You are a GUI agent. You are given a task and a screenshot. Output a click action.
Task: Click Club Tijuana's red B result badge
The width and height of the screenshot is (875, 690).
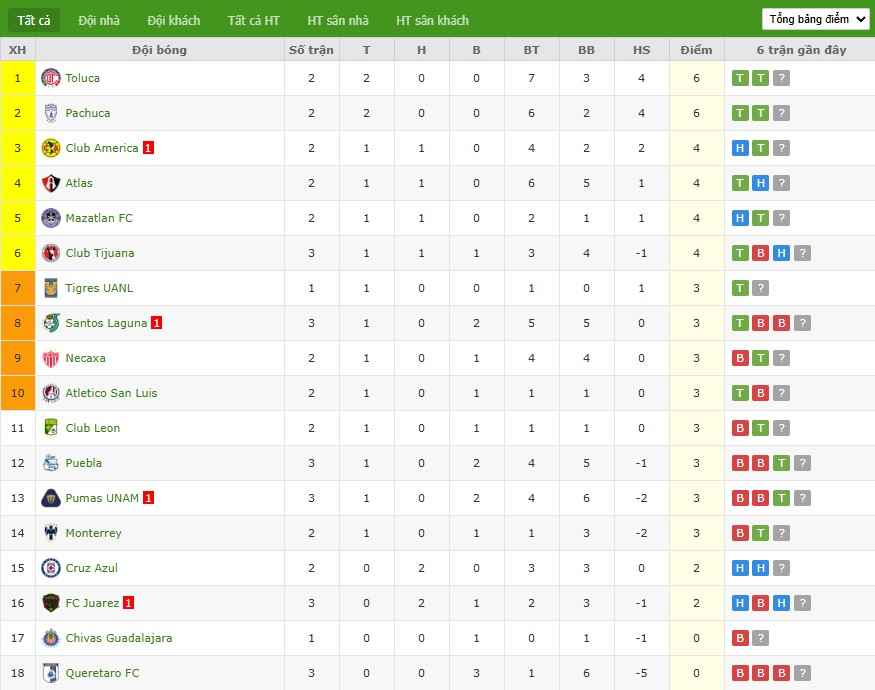tap(761, 253)
